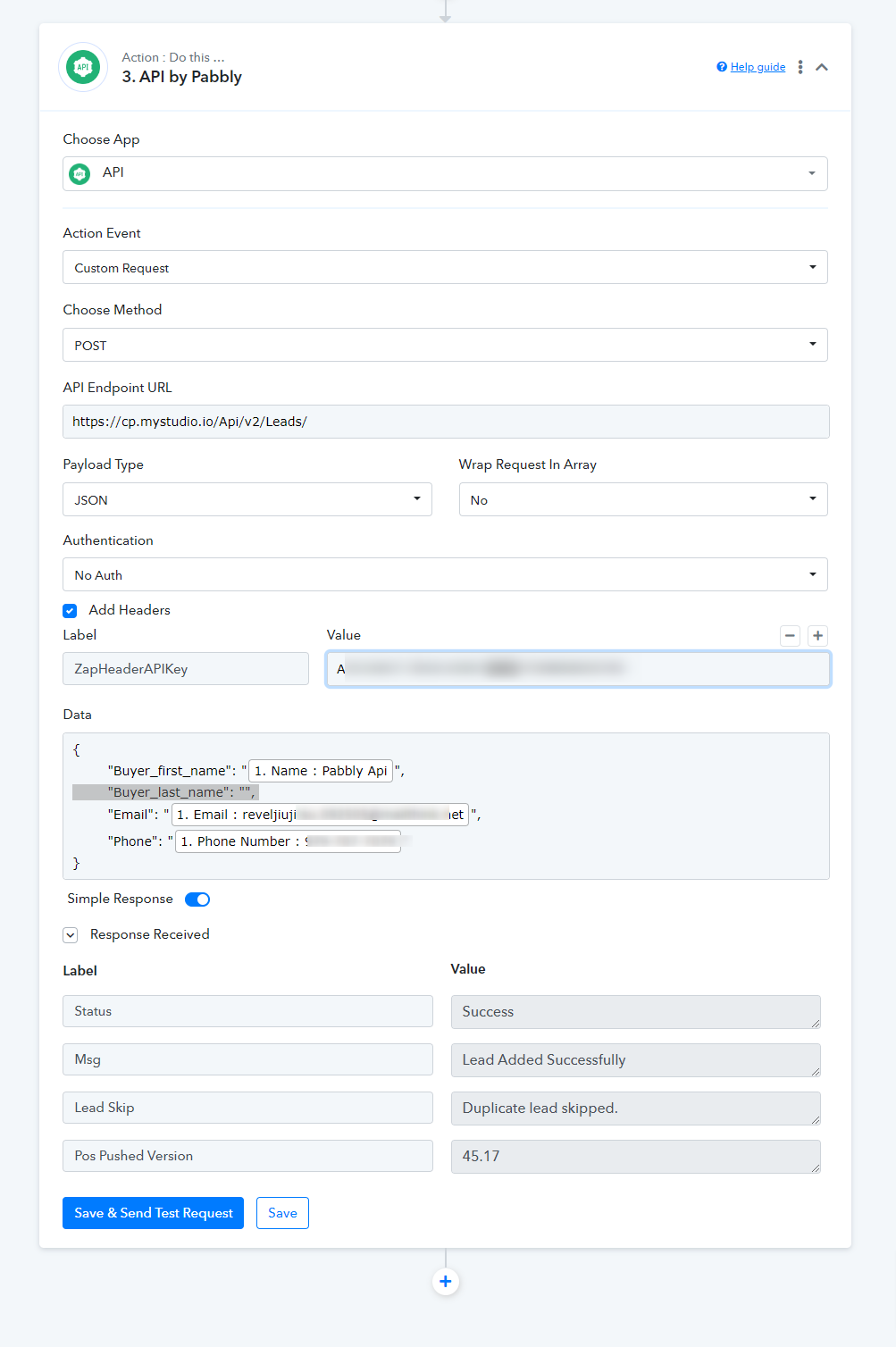Add a header row with plus button

817,636
